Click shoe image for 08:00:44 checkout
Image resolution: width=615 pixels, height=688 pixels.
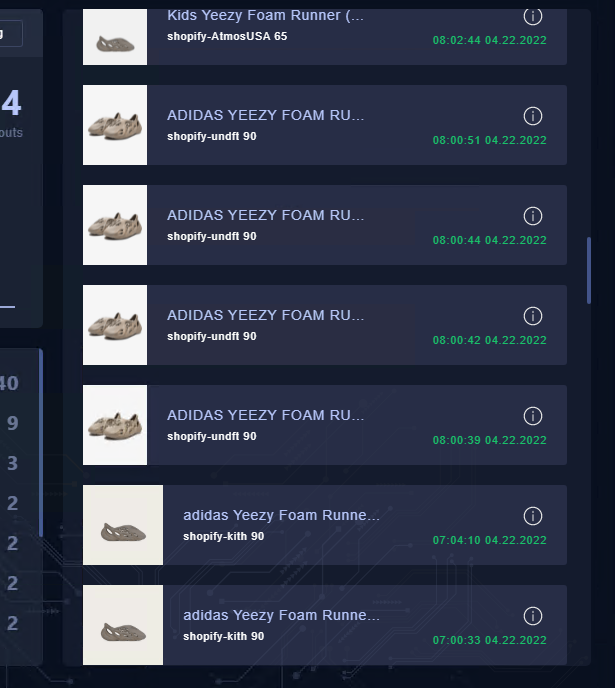[115, 225]
